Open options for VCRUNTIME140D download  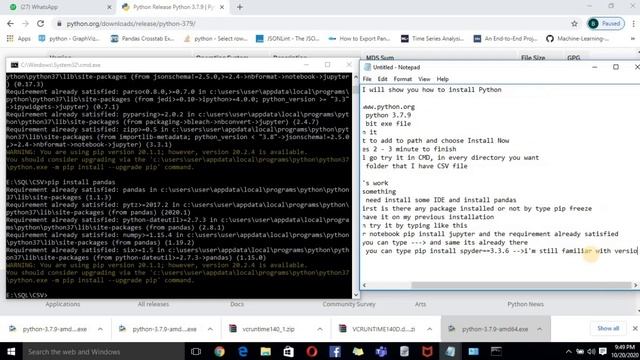click(x=429, y=329)
